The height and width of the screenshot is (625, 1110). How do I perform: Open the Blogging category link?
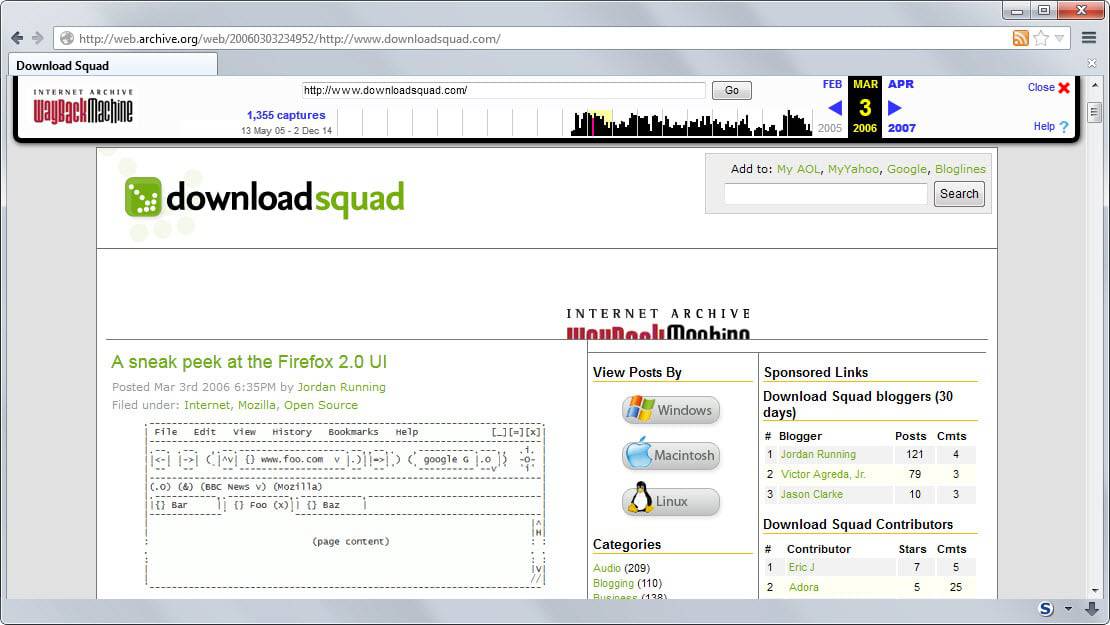click(613, 583)
